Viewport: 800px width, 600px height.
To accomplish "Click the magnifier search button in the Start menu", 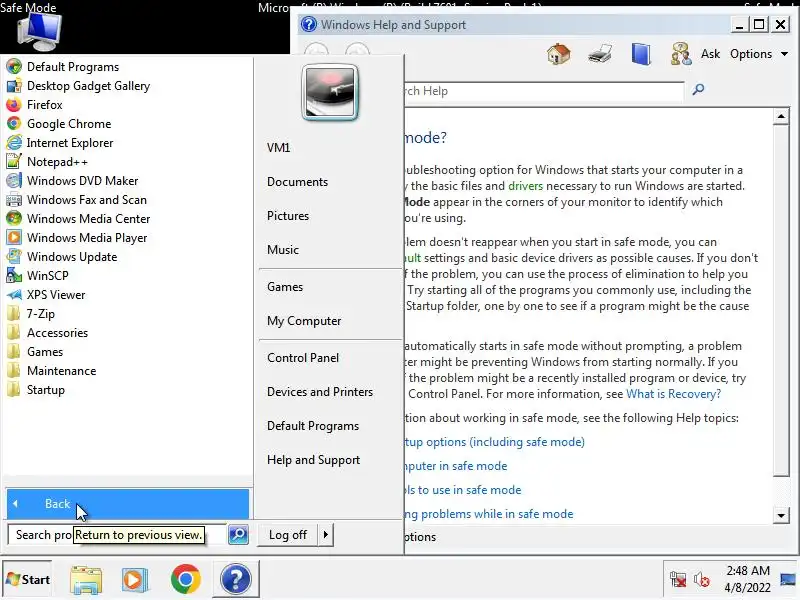I will click(238, 535).
